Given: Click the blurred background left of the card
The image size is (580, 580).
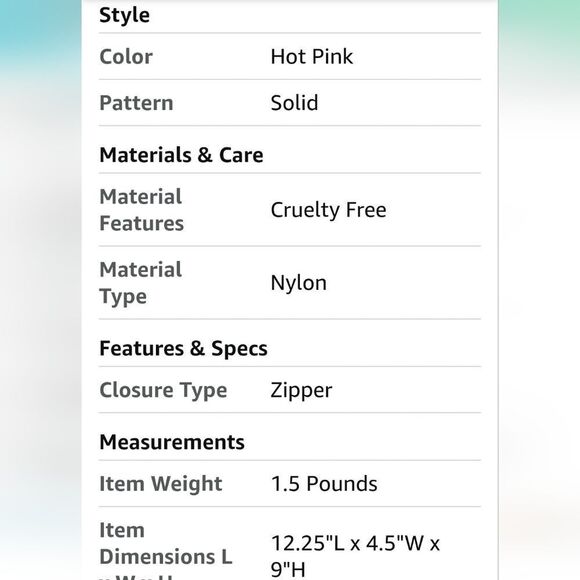Looking at the screenshot, I should [41, 290].
